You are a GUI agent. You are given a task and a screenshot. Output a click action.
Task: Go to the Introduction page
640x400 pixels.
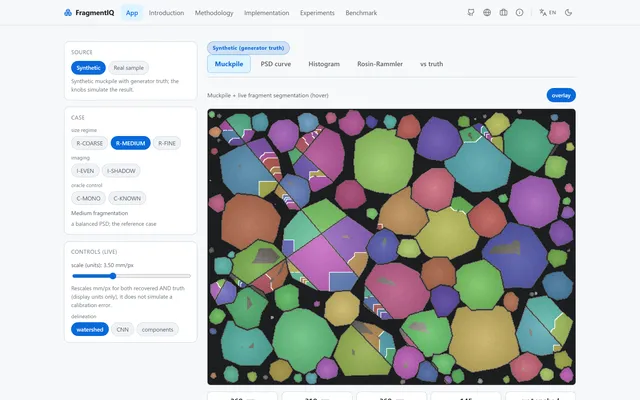[166, 13]
